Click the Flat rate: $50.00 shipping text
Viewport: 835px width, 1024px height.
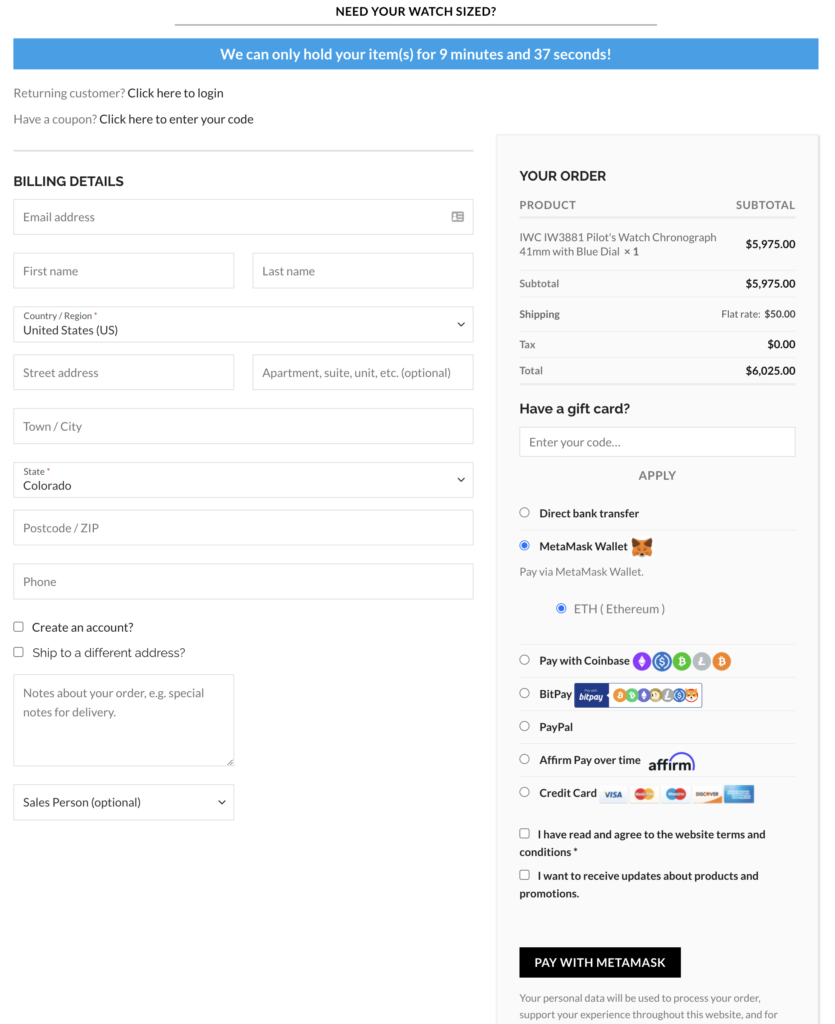758,314
